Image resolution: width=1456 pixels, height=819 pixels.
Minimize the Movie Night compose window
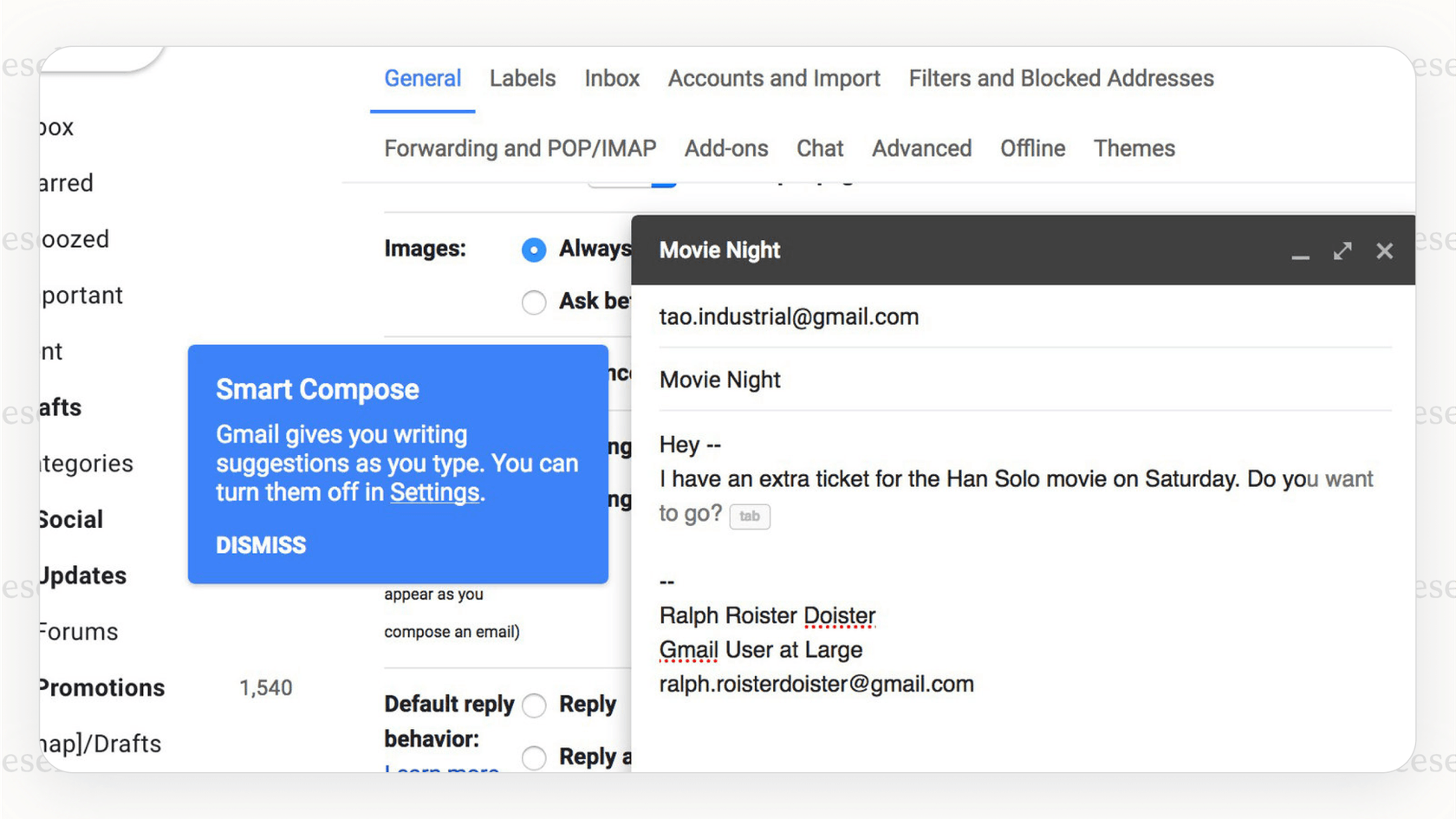click(x=1300, y=252)
